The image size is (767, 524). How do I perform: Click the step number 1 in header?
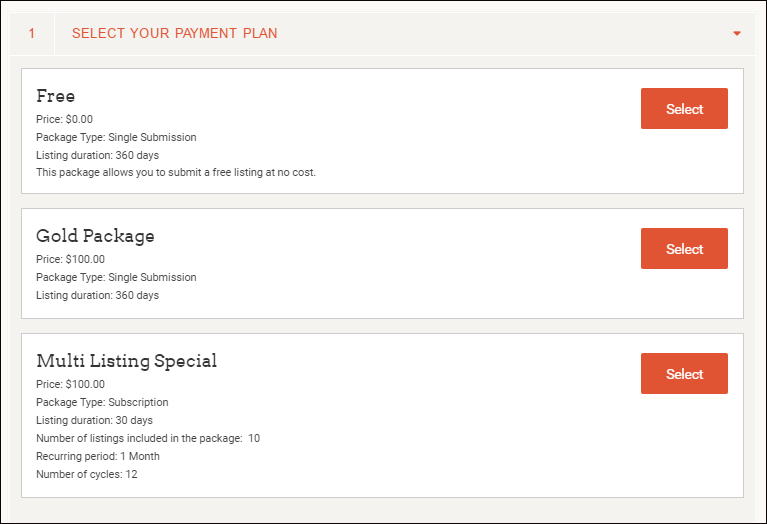[32, 33]
